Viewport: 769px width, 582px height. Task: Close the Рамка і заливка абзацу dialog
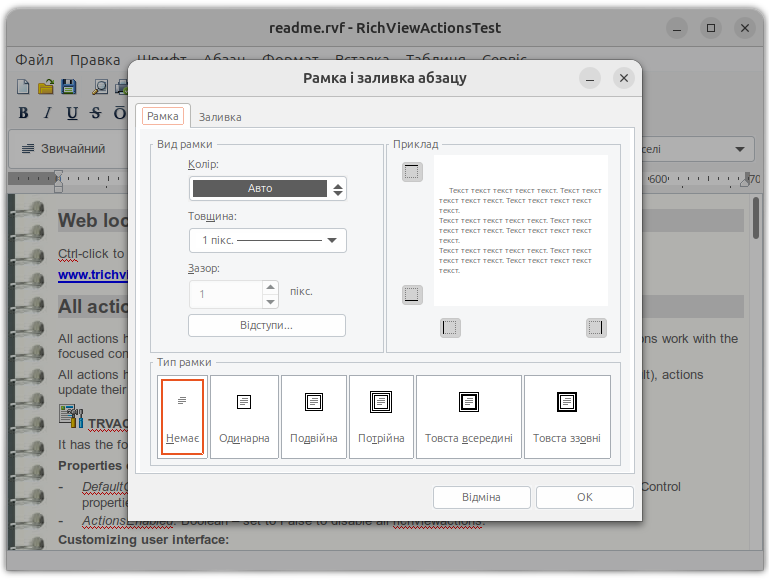[x=624, y=78]
